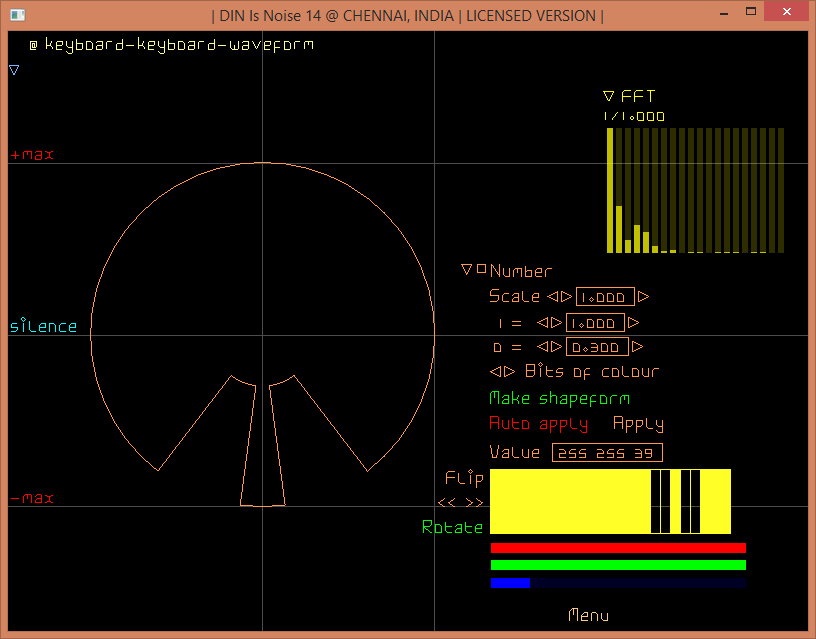Shift bit pattern left with << button
Screen dimensions: 816x639
coord(447,503)
